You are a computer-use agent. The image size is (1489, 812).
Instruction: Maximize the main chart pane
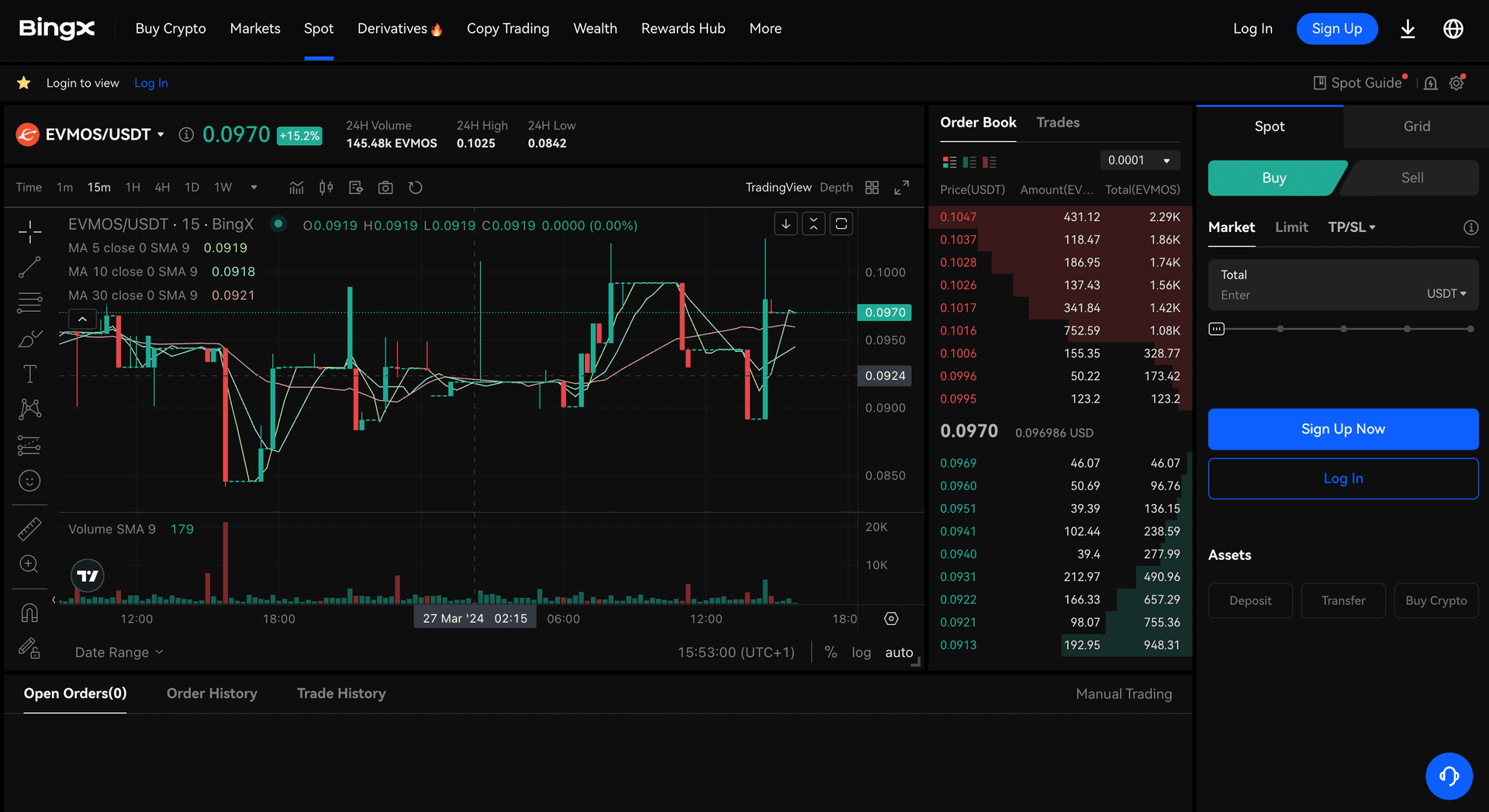click(841, 224)
